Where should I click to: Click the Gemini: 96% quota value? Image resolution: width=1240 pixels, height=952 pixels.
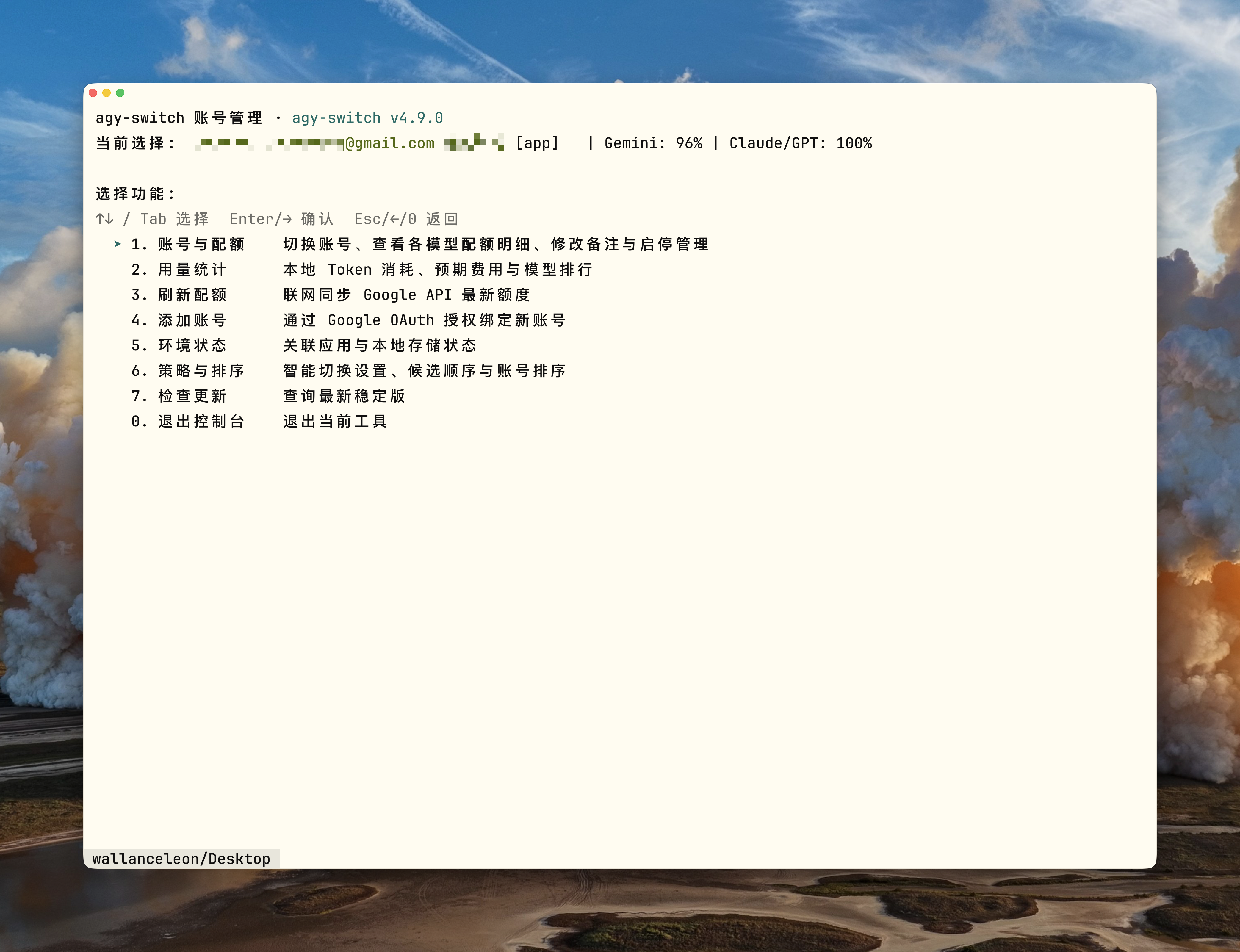653,143
